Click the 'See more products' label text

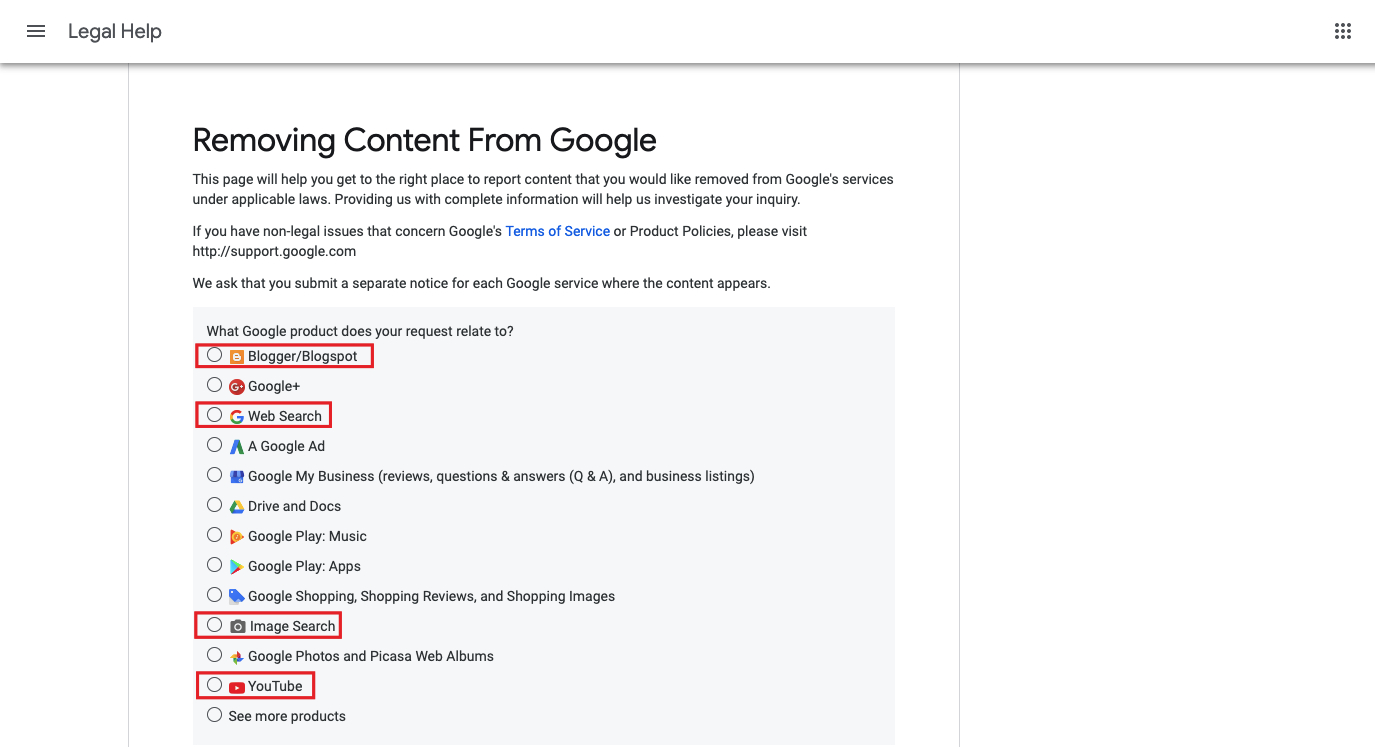[287, 716]
